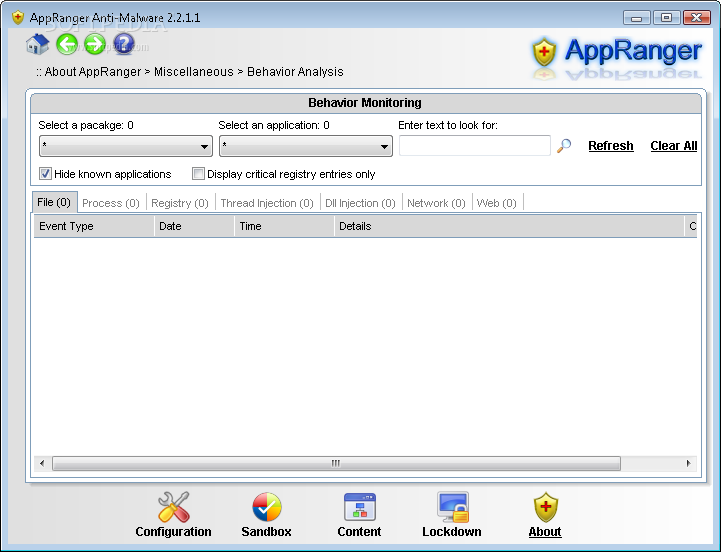The width and height of the screenshot is (721, 552).
Task: Click the magnifier search icon
Action: (564, 146)
